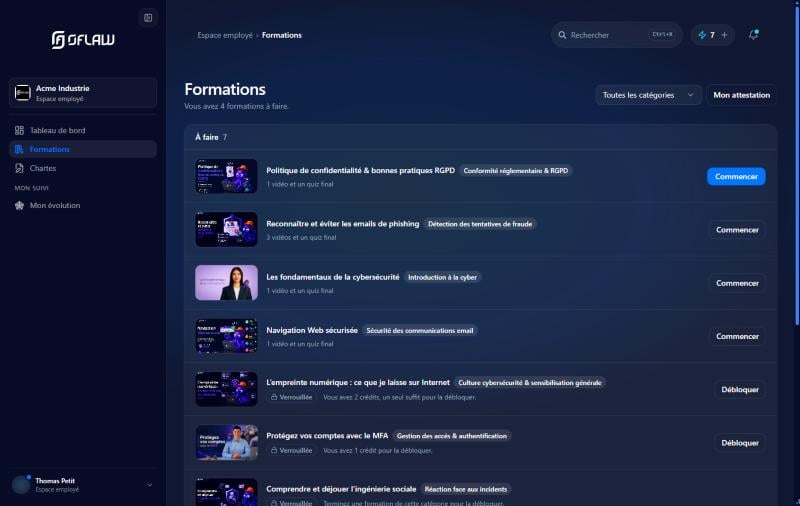Click Débloquer for Protégez vos comptes MFA
The width and height of the screenshot is (800, 506).
tap(740, 443)
